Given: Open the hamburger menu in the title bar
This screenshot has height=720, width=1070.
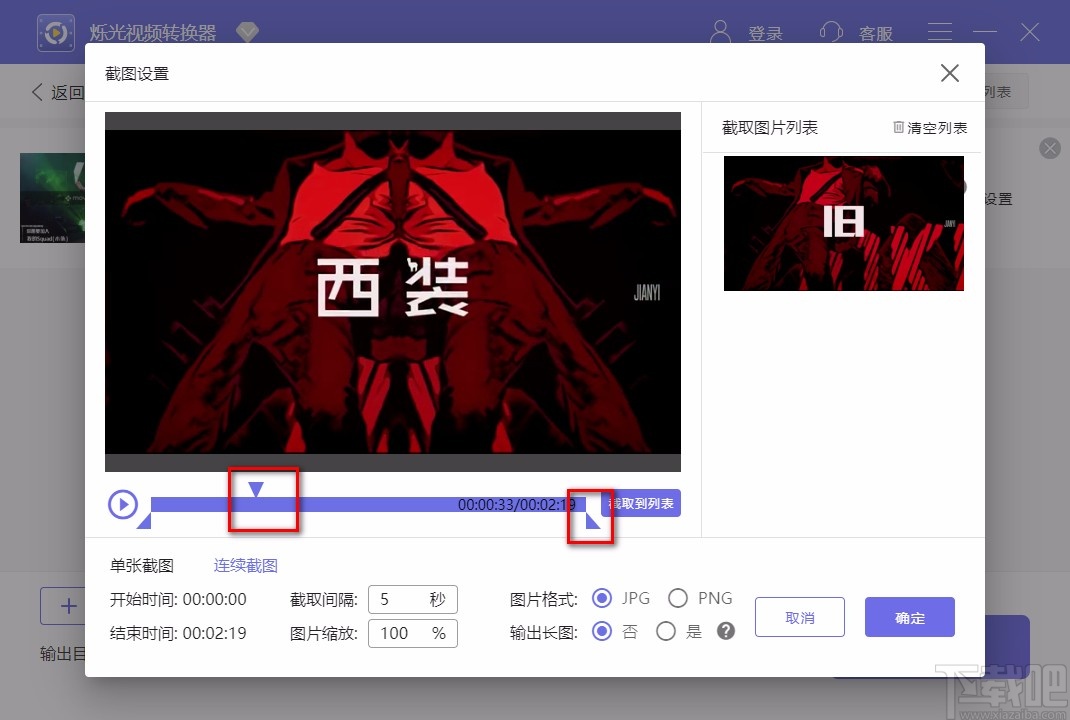Looking at the screenshot, I should click(x=940, y=31).
